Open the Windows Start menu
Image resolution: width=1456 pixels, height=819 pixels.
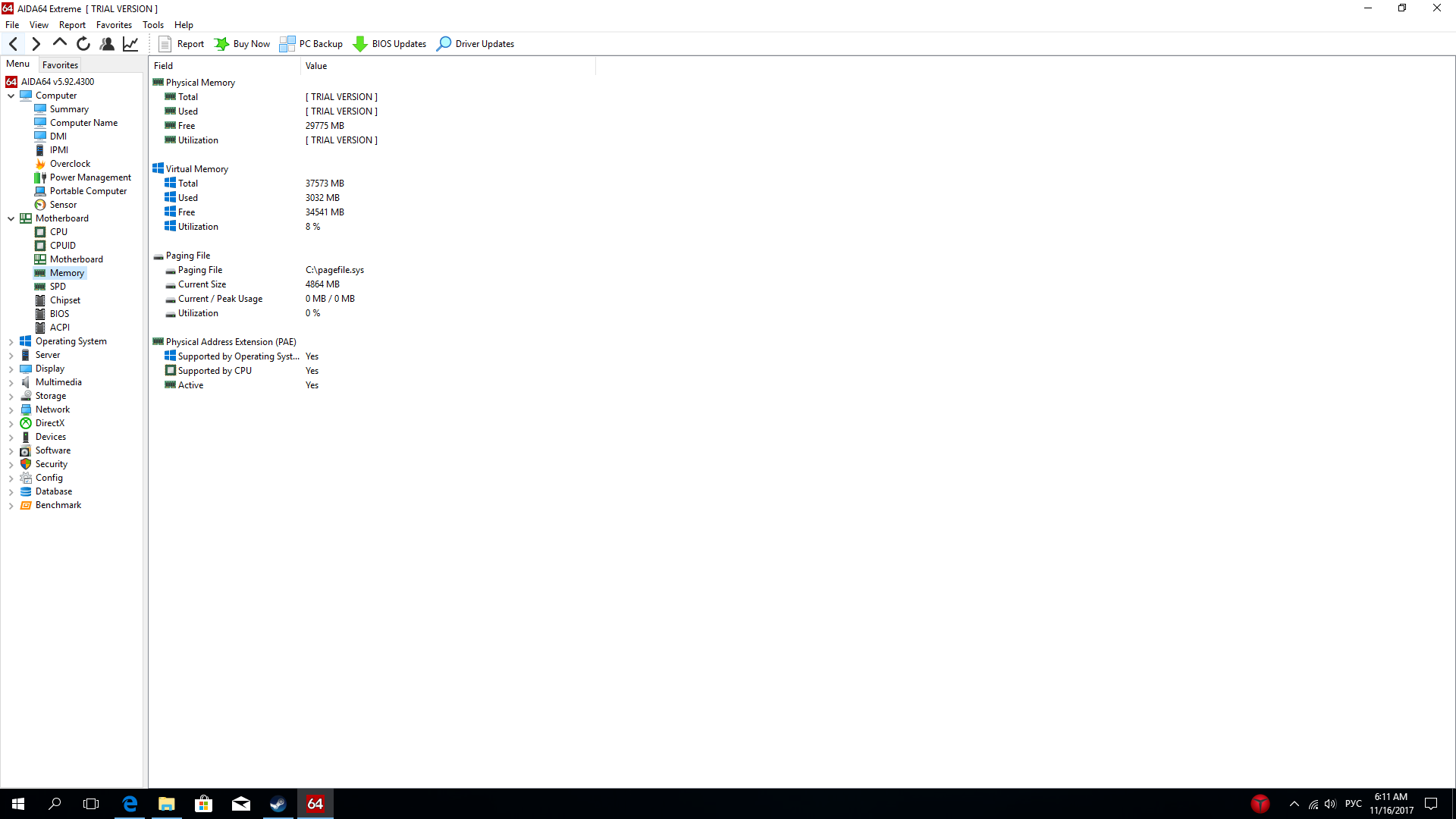pos(18,804)
